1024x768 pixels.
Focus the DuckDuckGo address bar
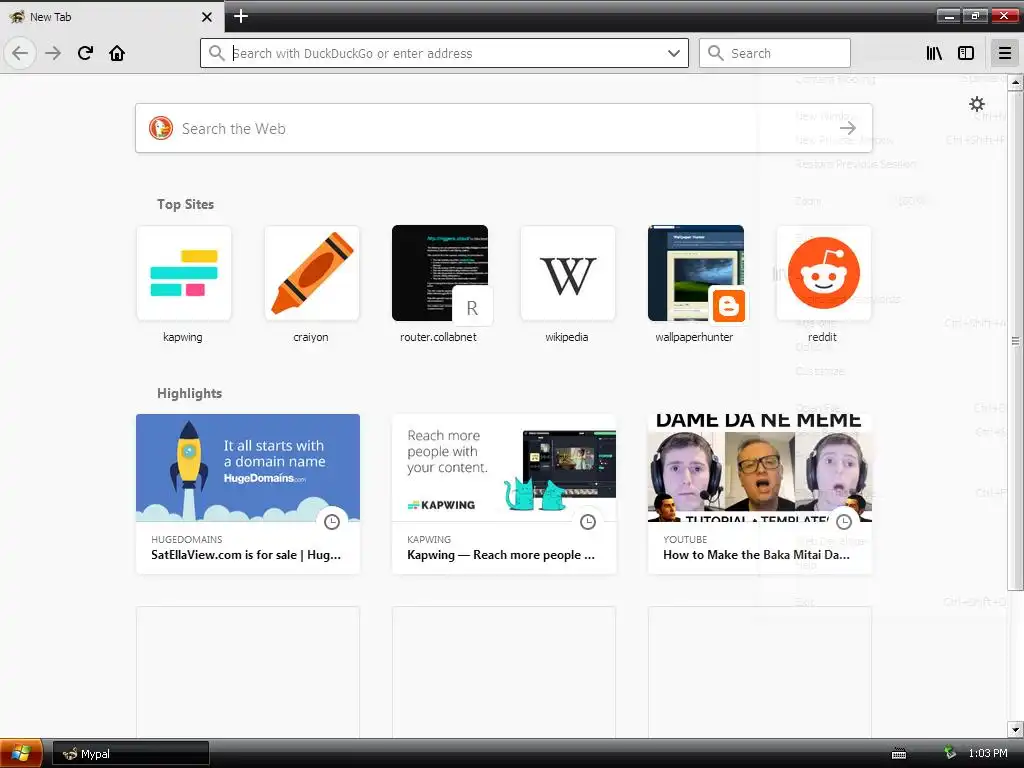click(444, 53)
